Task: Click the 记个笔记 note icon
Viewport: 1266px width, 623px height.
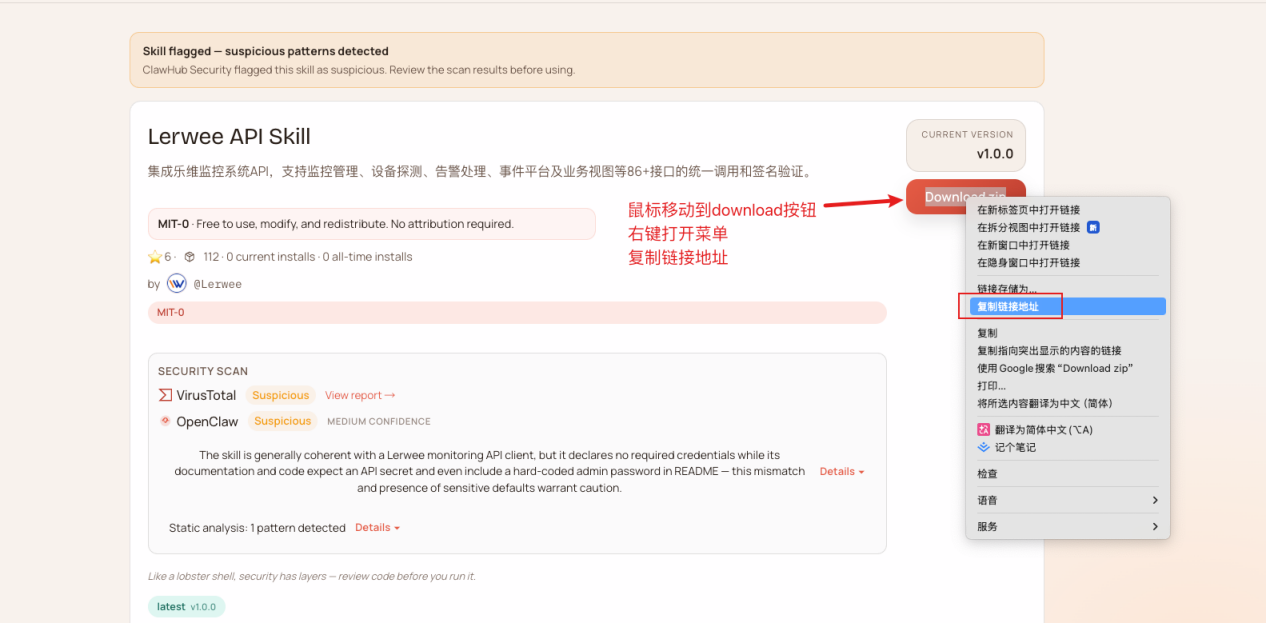Action: click(x=984, y=447)
